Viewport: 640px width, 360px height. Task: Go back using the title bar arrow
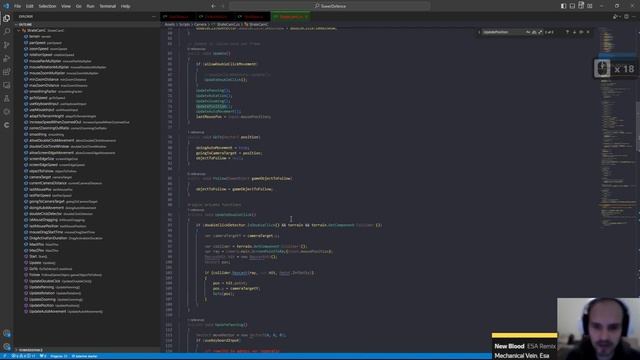coord(213,6)
